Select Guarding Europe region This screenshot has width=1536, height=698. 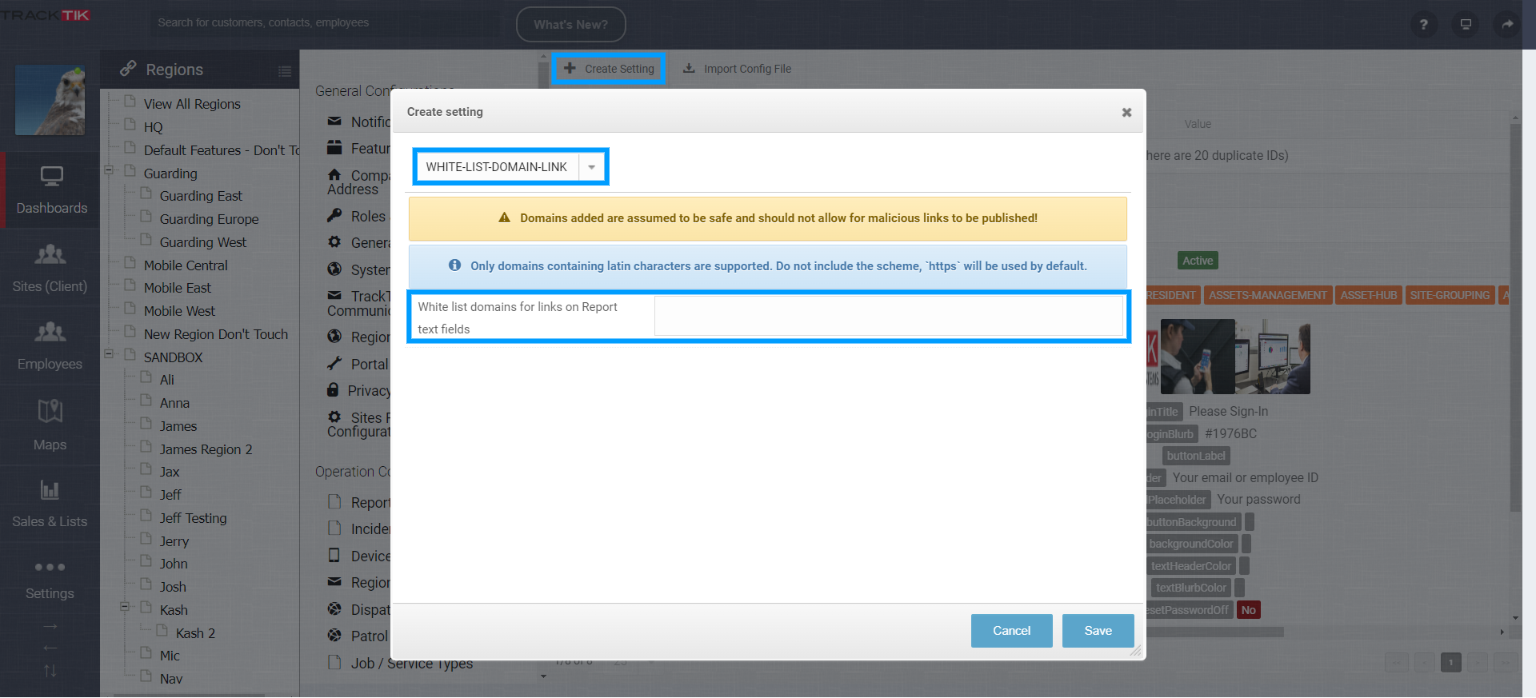click(209, 219)
